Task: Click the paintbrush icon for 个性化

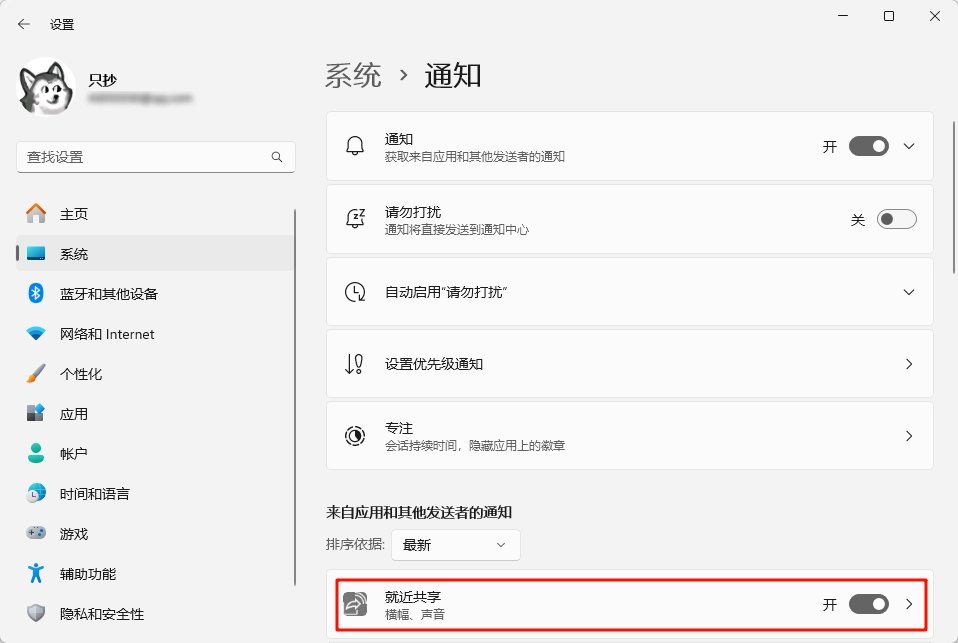Action: pyautogui.click(x=36, y=374)
